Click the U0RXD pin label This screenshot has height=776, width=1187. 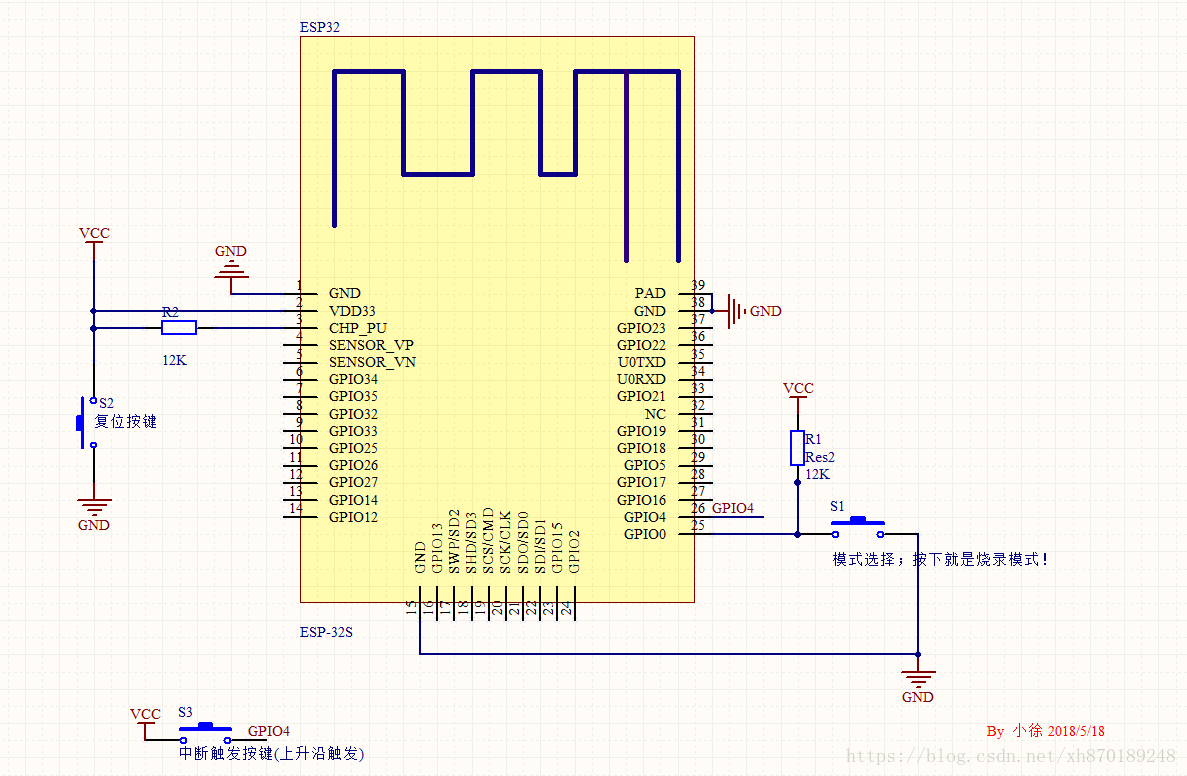pos(642,379)
